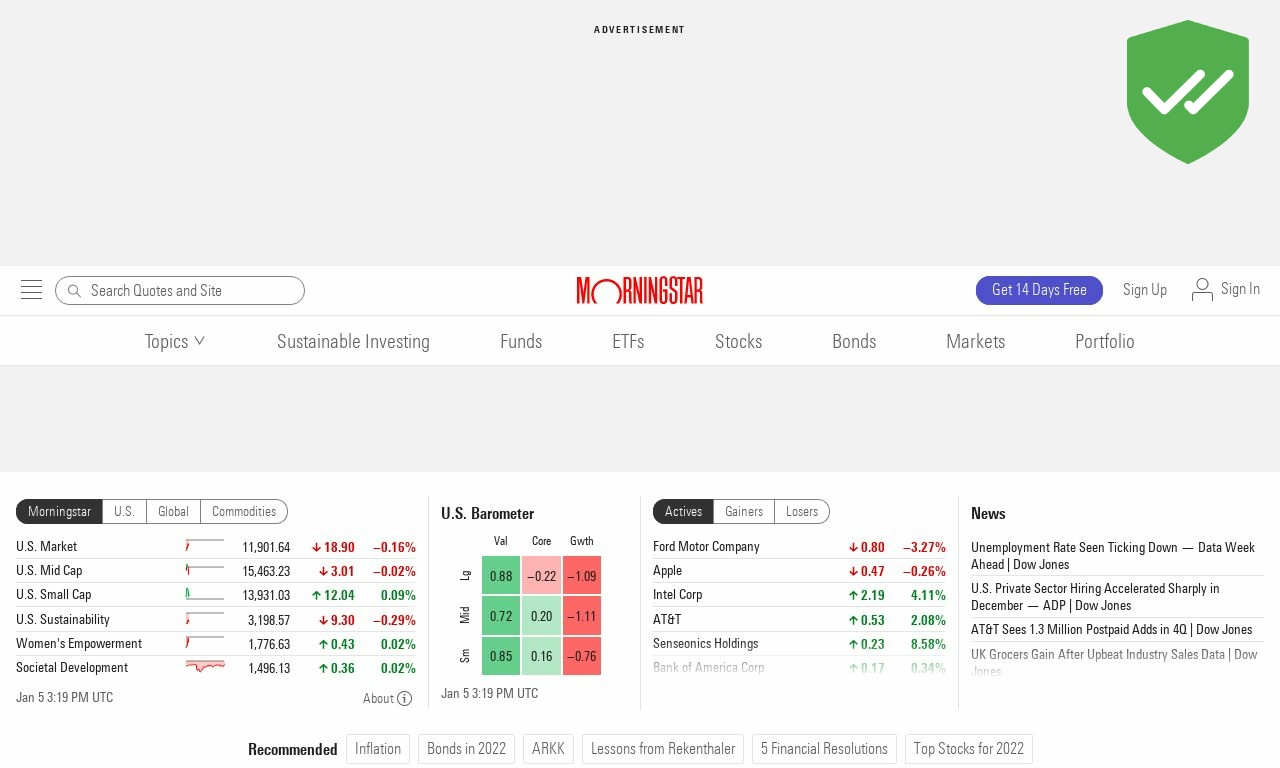This screenshot has height=768, width=1280.
Task: Select the Morningstar index tab
Action: (59, 511)
